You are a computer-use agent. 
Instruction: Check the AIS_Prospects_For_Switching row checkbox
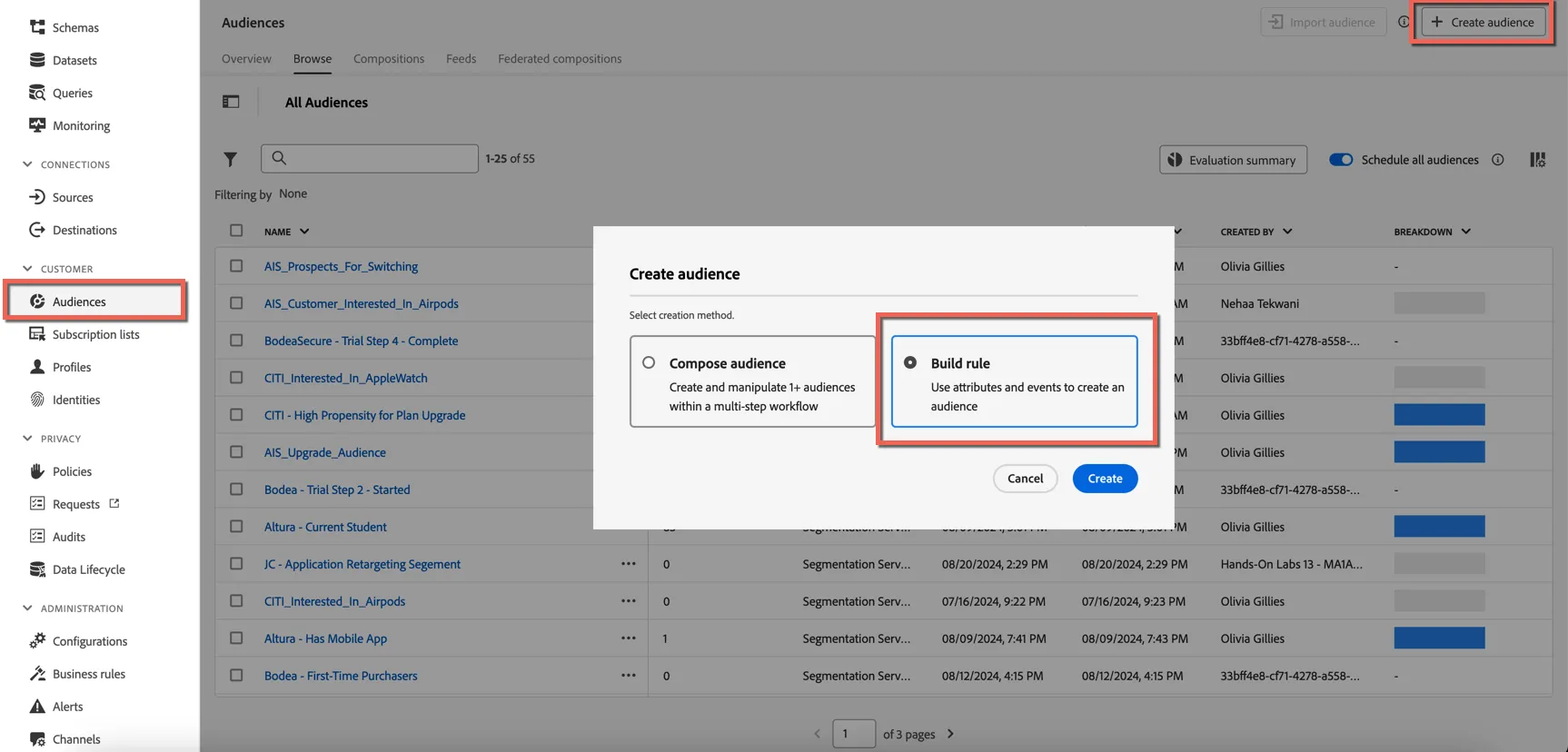point(236,266)
